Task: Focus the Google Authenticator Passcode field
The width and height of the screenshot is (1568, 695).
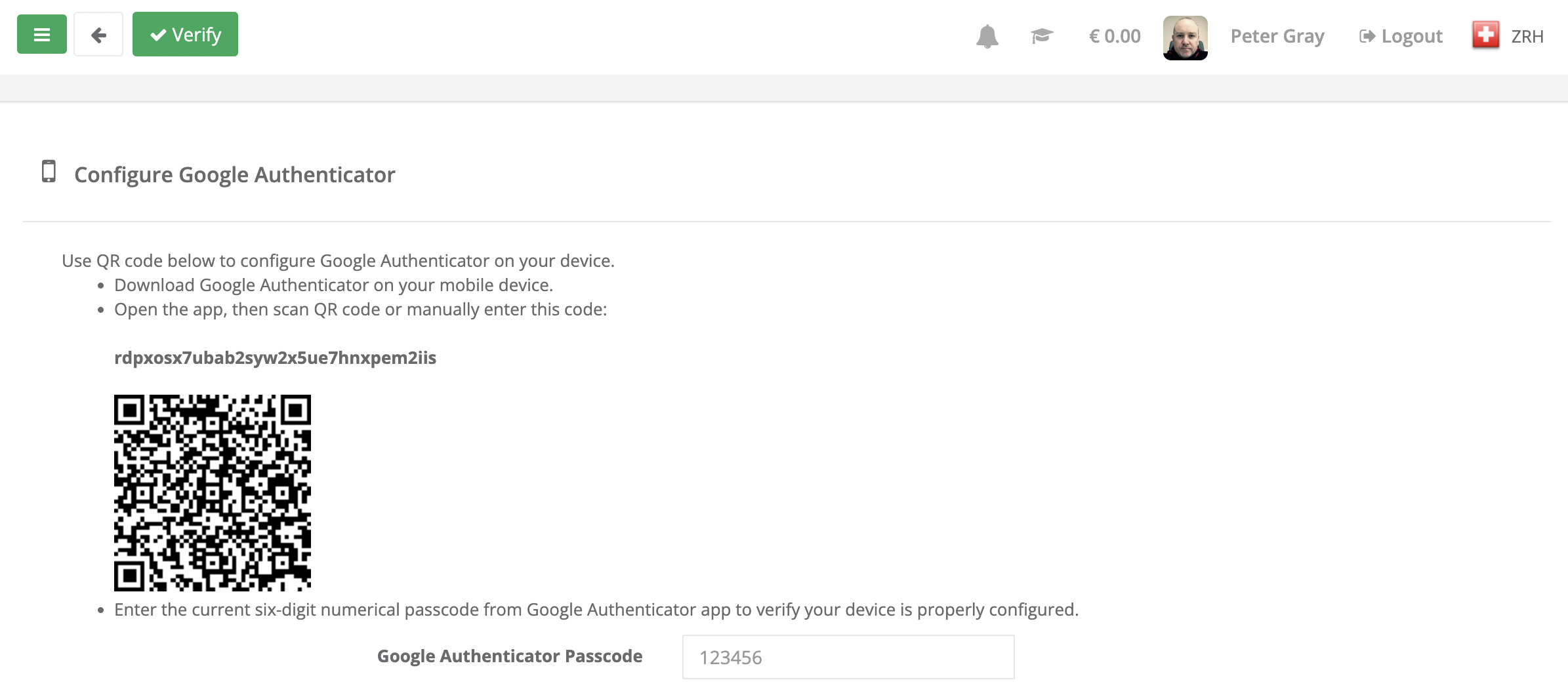Action: 848,657
